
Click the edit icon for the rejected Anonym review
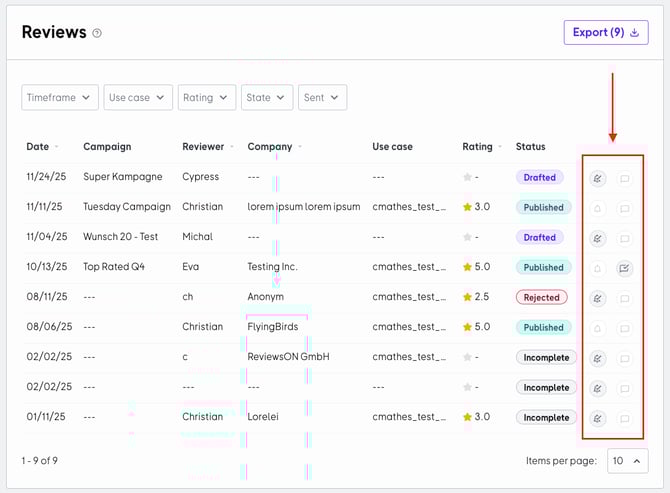click(598, 298)
